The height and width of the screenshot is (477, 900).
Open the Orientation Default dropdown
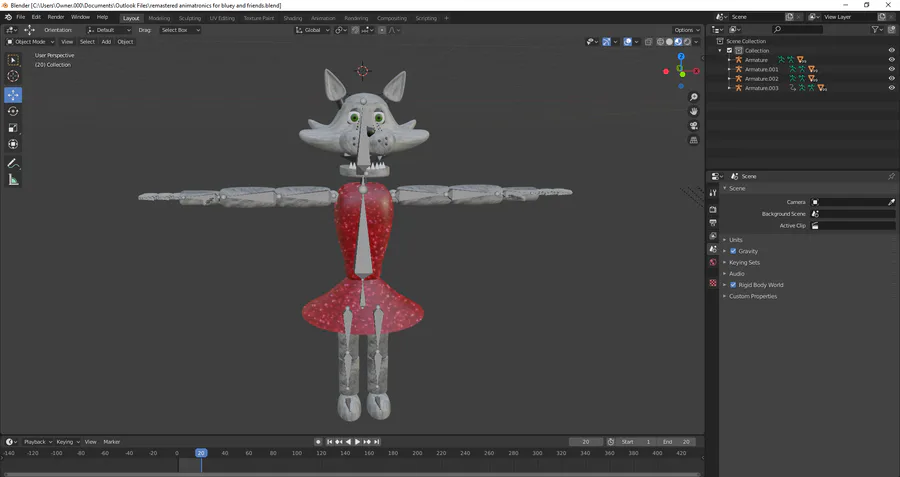108,30
